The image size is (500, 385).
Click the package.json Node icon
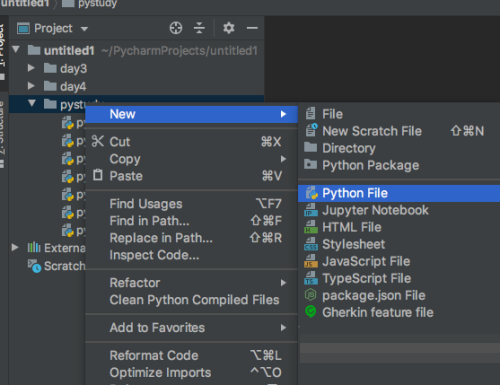(311, 295)
